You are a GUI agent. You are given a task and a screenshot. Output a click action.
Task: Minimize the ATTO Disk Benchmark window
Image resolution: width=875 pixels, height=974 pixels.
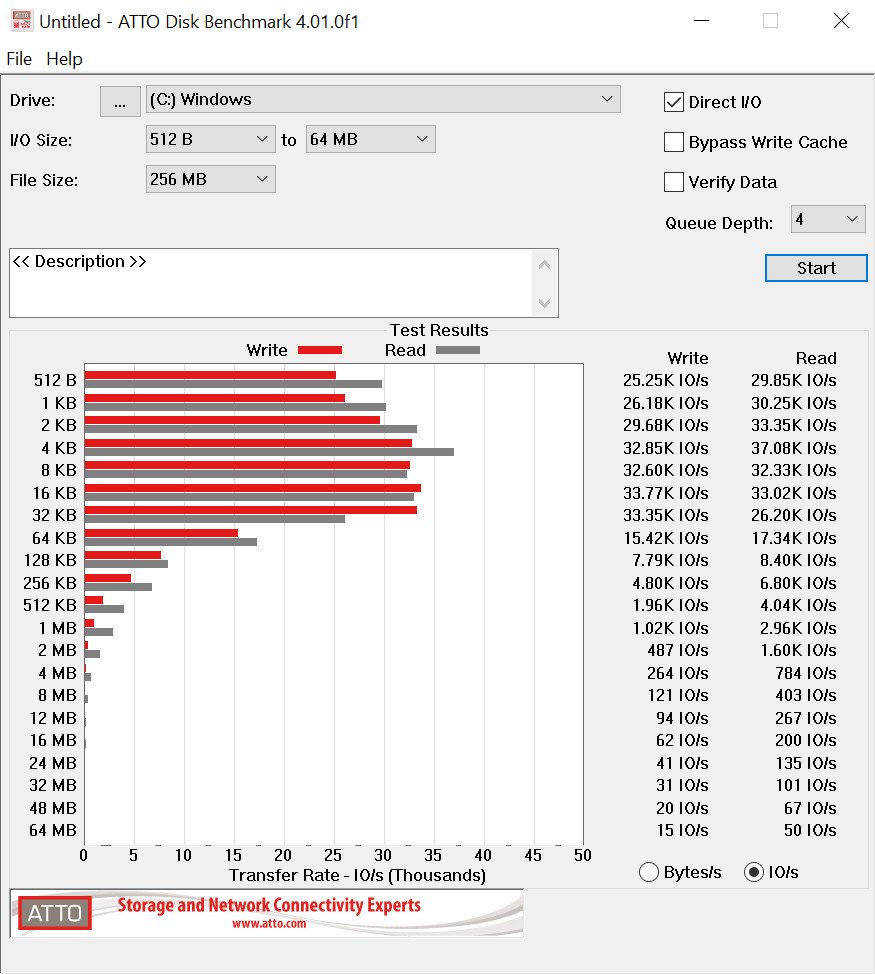[x=701, y=20]
